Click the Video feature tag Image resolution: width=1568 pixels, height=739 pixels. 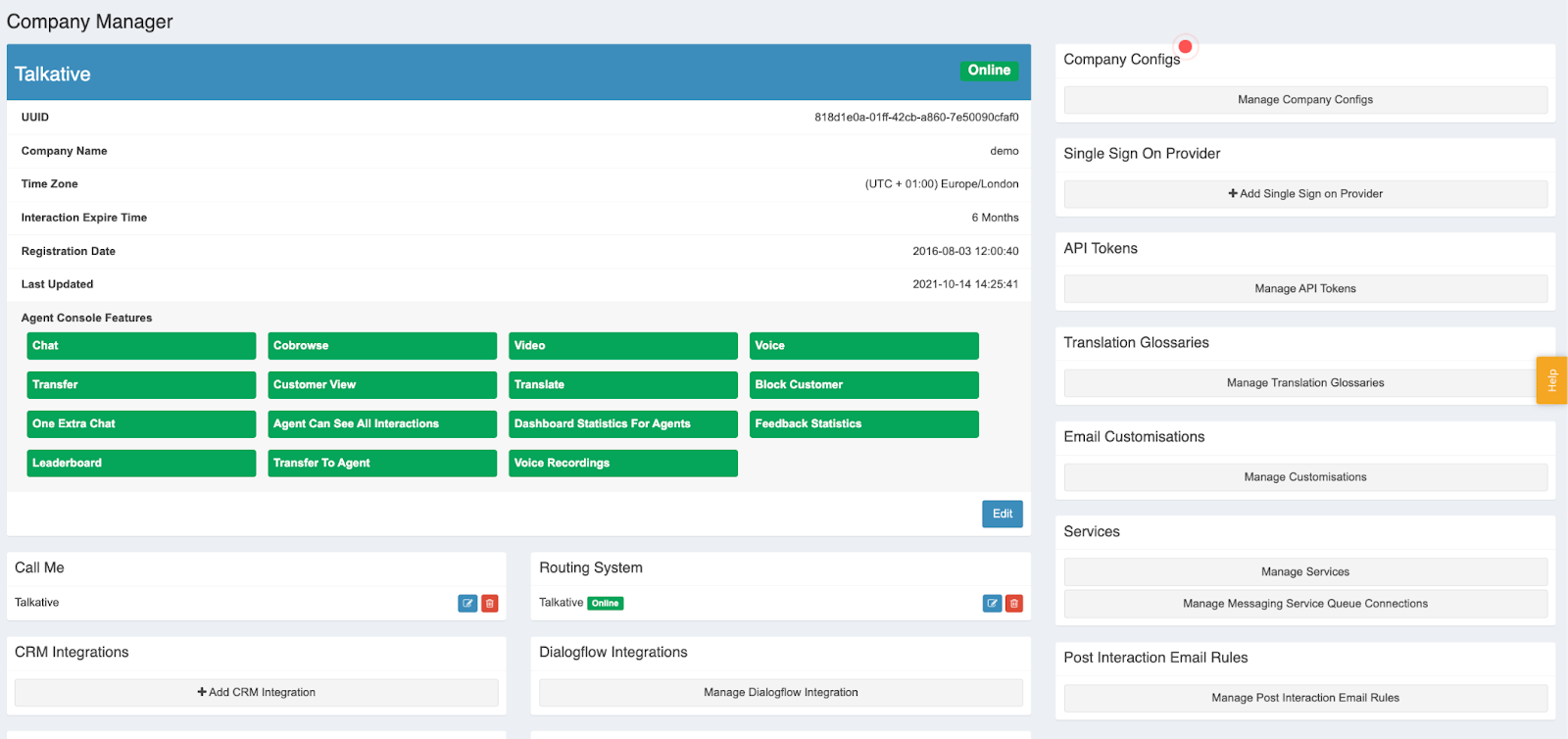point(623,346)
